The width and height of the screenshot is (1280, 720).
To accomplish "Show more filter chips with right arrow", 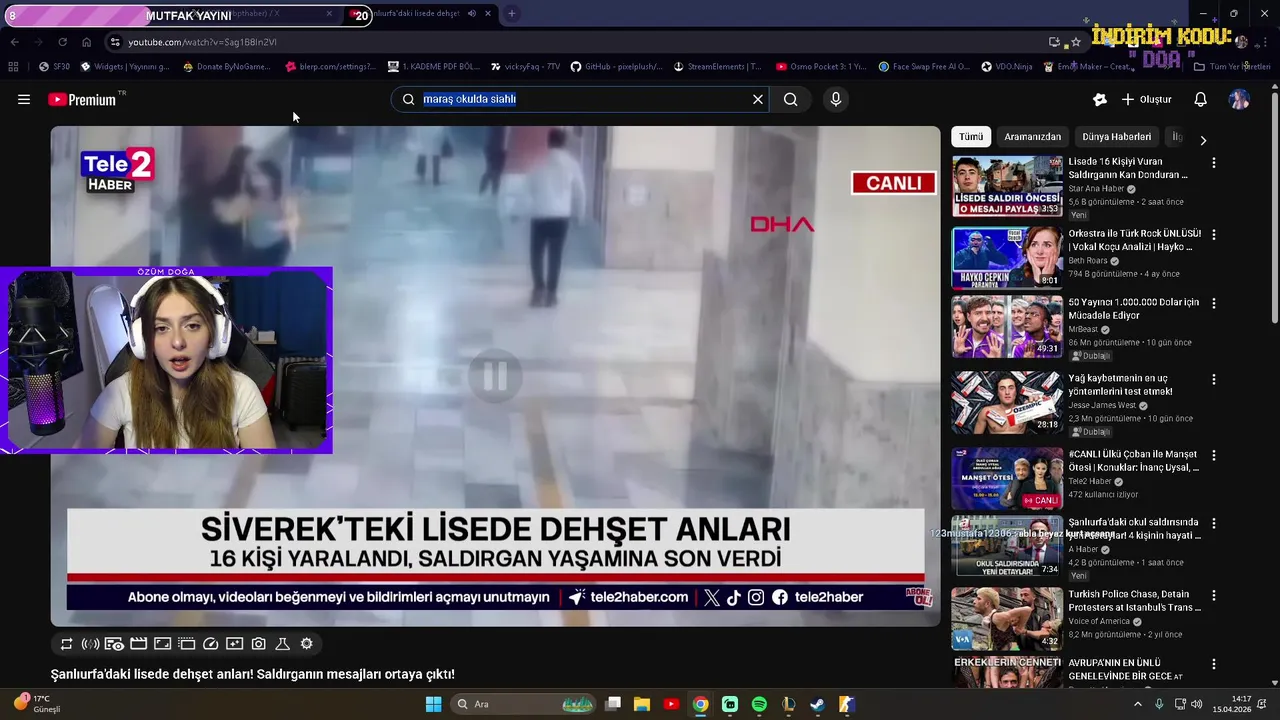I will pyautogui.click(x=1203, y=140).
